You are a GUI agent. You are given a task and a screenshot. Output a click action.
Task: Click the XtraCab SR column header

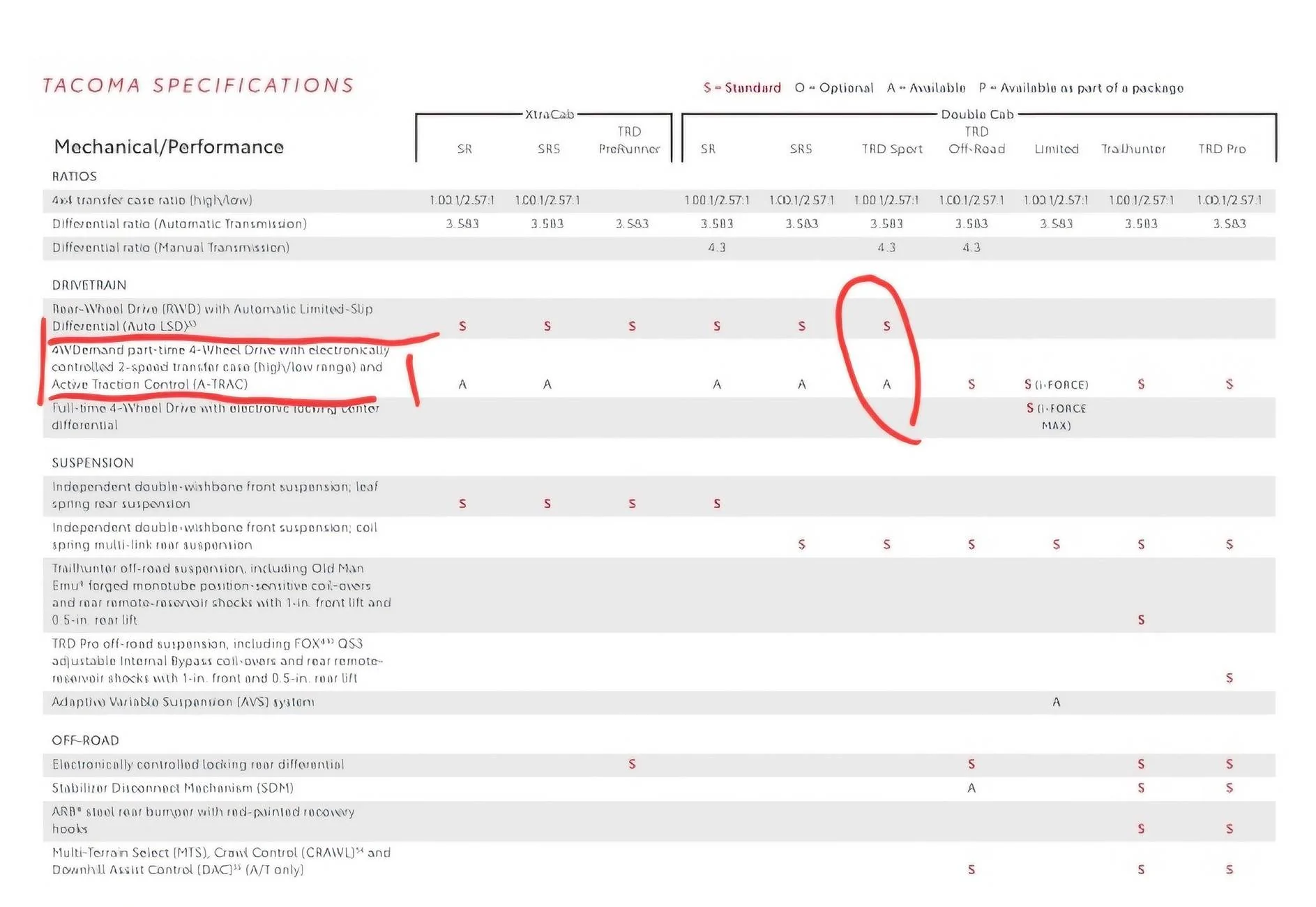pos(464,149)
